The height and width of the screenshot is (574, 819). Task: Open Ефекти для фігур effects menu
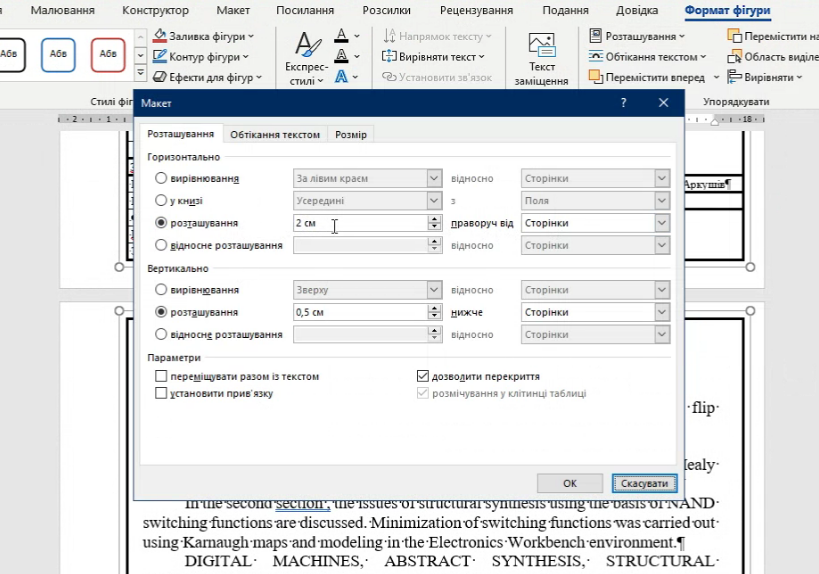(207, 77)
